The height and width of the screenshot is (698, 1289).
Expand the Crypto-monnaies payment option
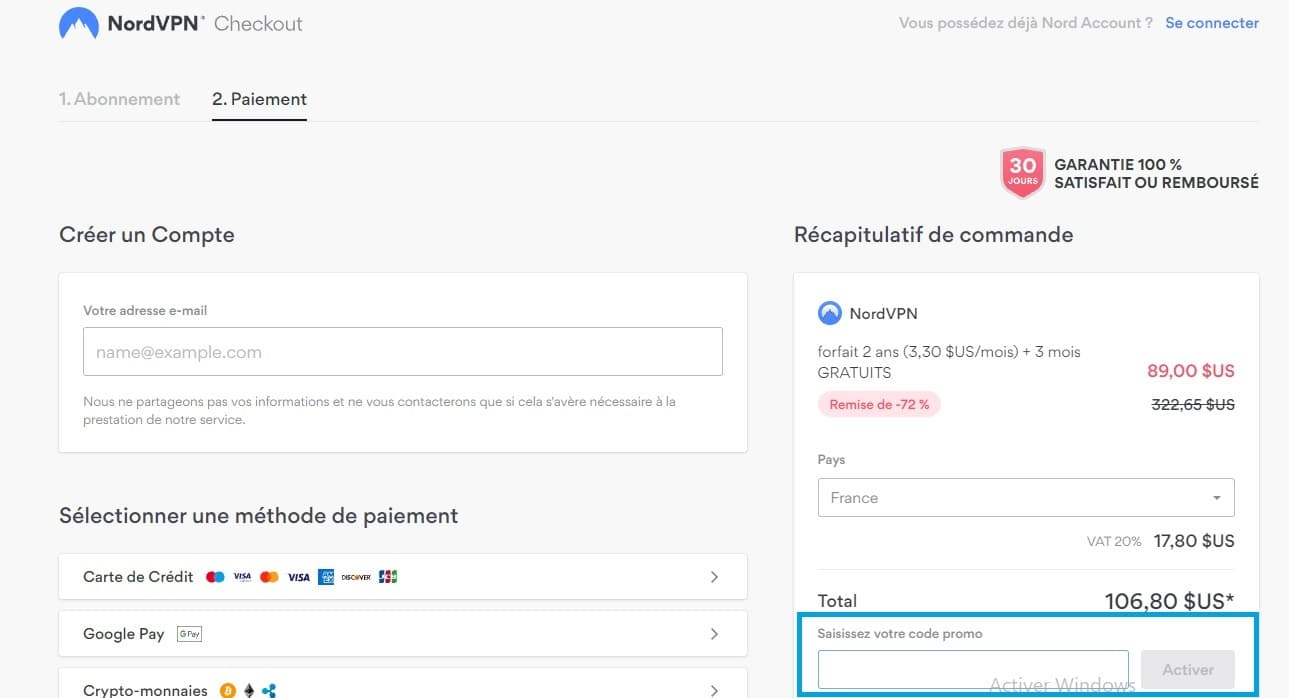click(714, 690)
